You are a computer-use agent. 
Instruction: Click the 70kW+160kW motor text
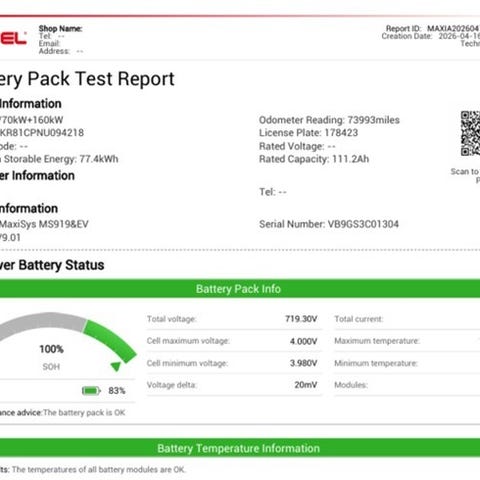click(x=32, y=120)
